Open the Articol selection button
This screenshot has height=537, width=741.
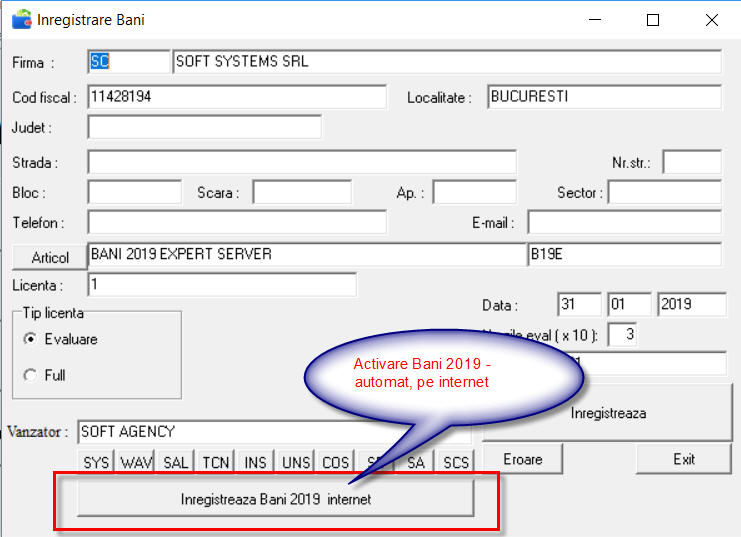(x=50, y=257)
